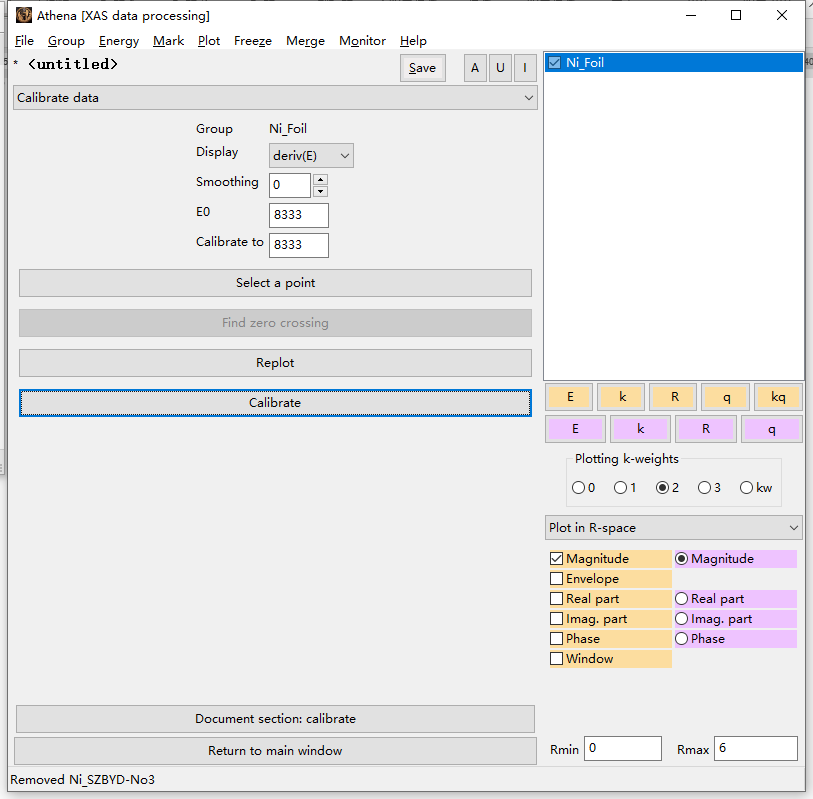Click the Calibrate to input field
This screenshot has width=813, height=799.
coord(298,245)
